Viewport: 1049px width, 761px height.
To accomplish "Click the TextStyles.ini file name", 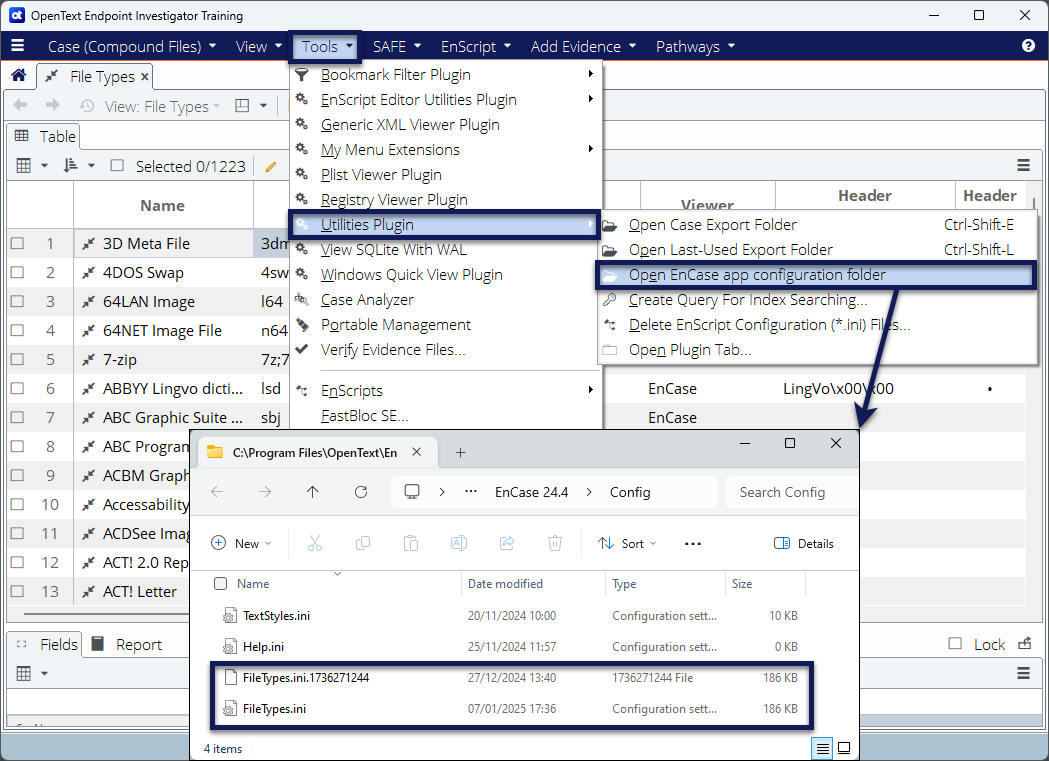I will 276,616.
